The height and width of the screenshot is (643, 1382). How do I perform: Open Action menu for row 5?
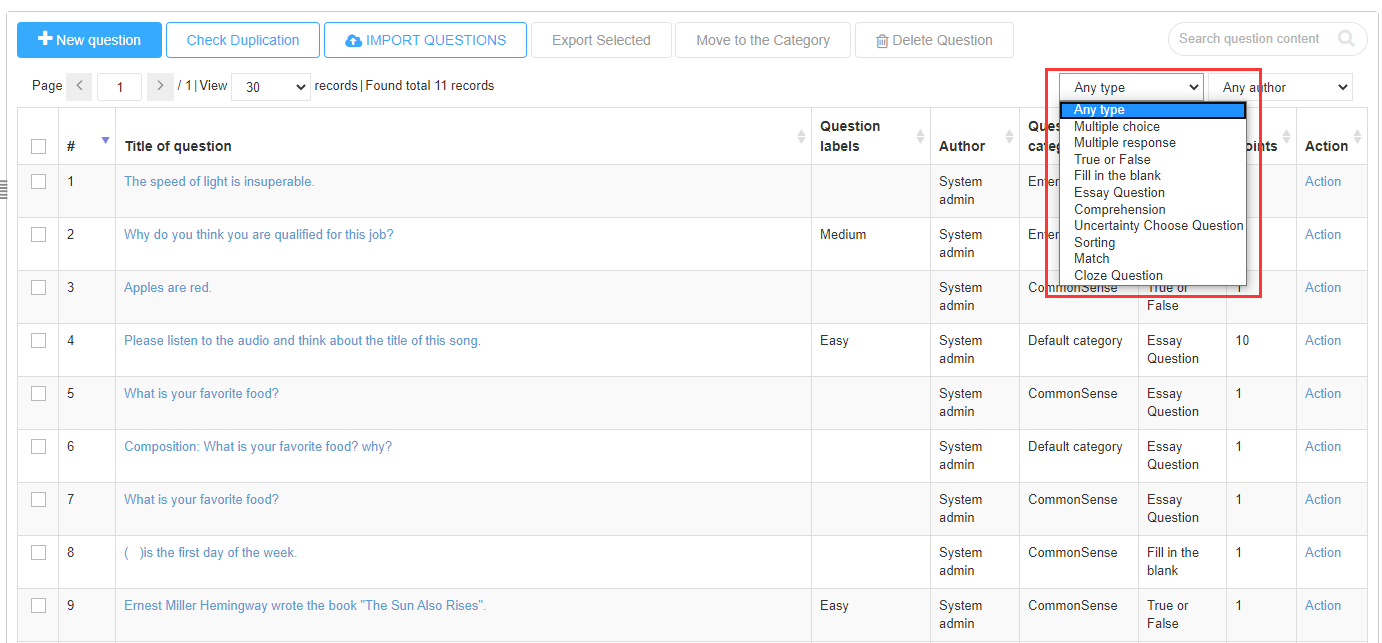coord(1323,394)
